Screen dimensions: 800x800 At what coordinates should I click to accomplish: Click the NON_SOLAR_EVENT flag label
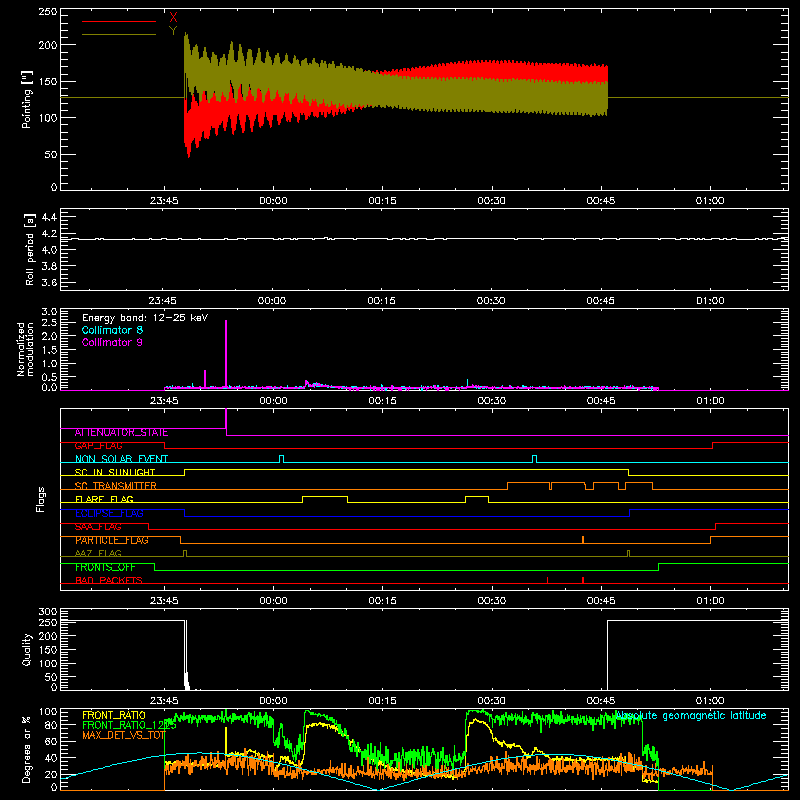coord(121,459)
